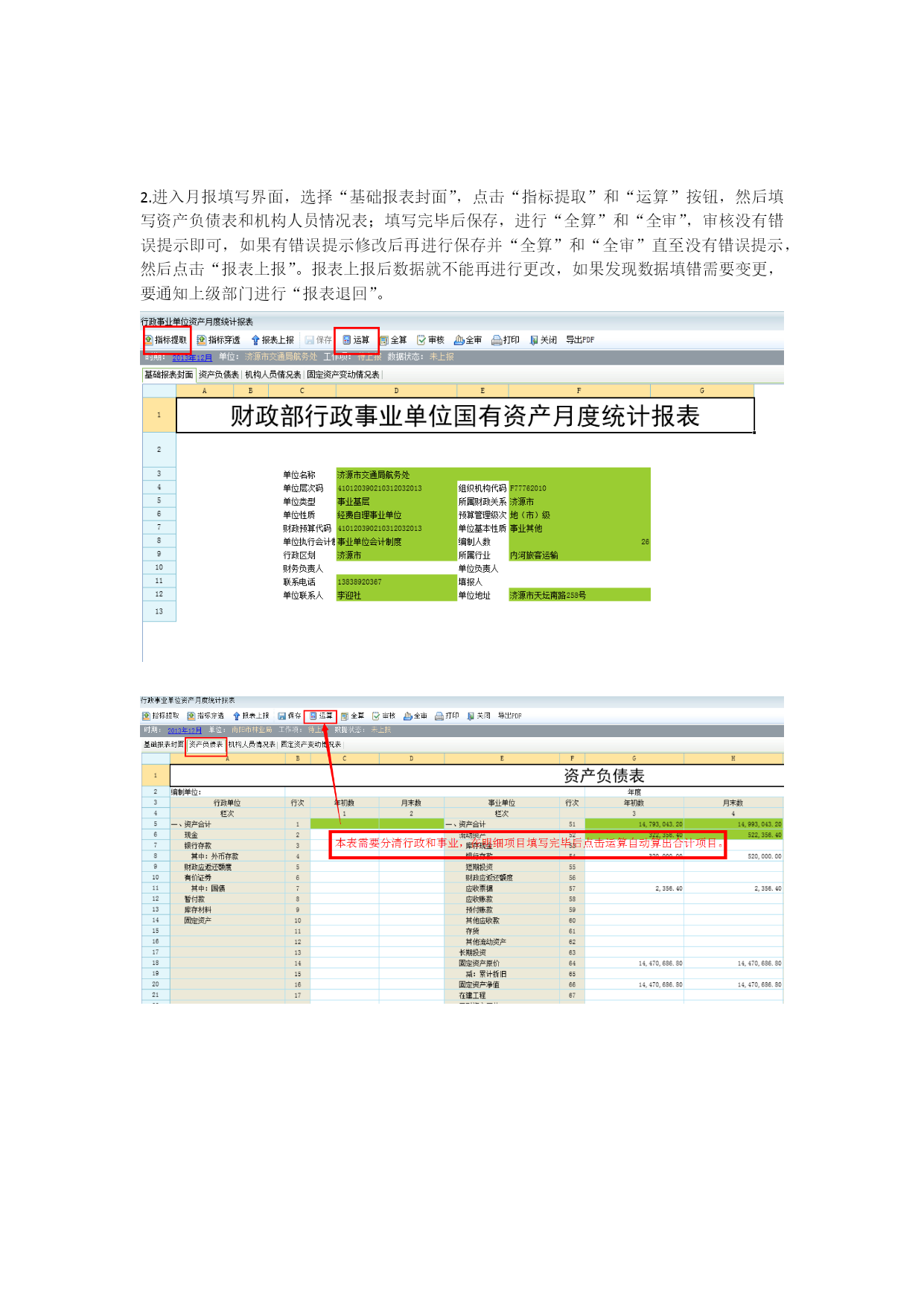
Task: Click value cell 520,000.00
Action: pyautogui.click(x=733, y=856)
